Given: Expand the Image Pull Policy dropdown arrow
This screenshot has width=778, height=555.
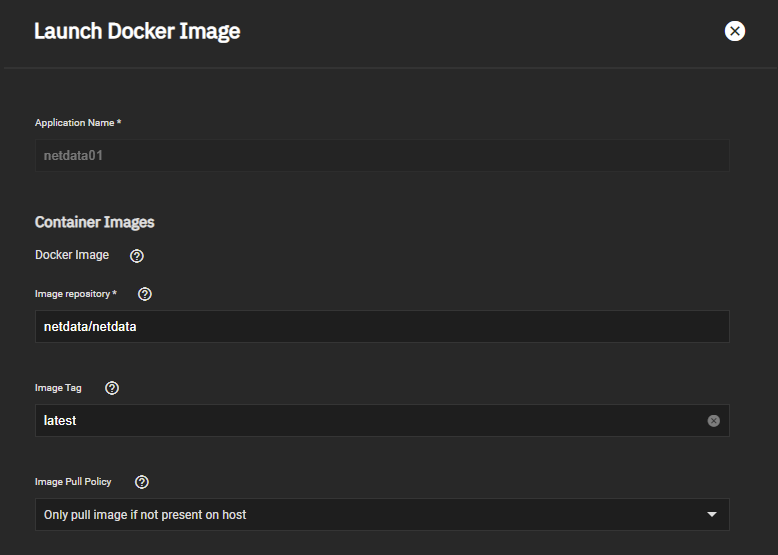Looking at the screenshot, I should tap(712, 515).
